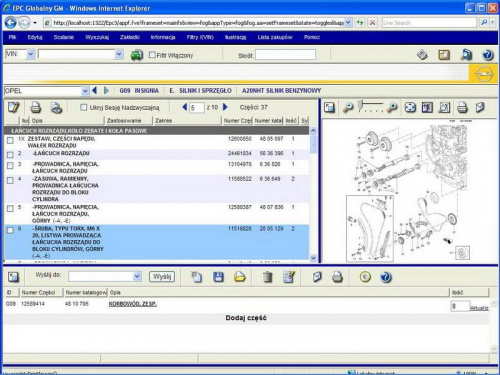Open the Zakładki menu
Screen dimensions: 500x375
pos(130,37)
